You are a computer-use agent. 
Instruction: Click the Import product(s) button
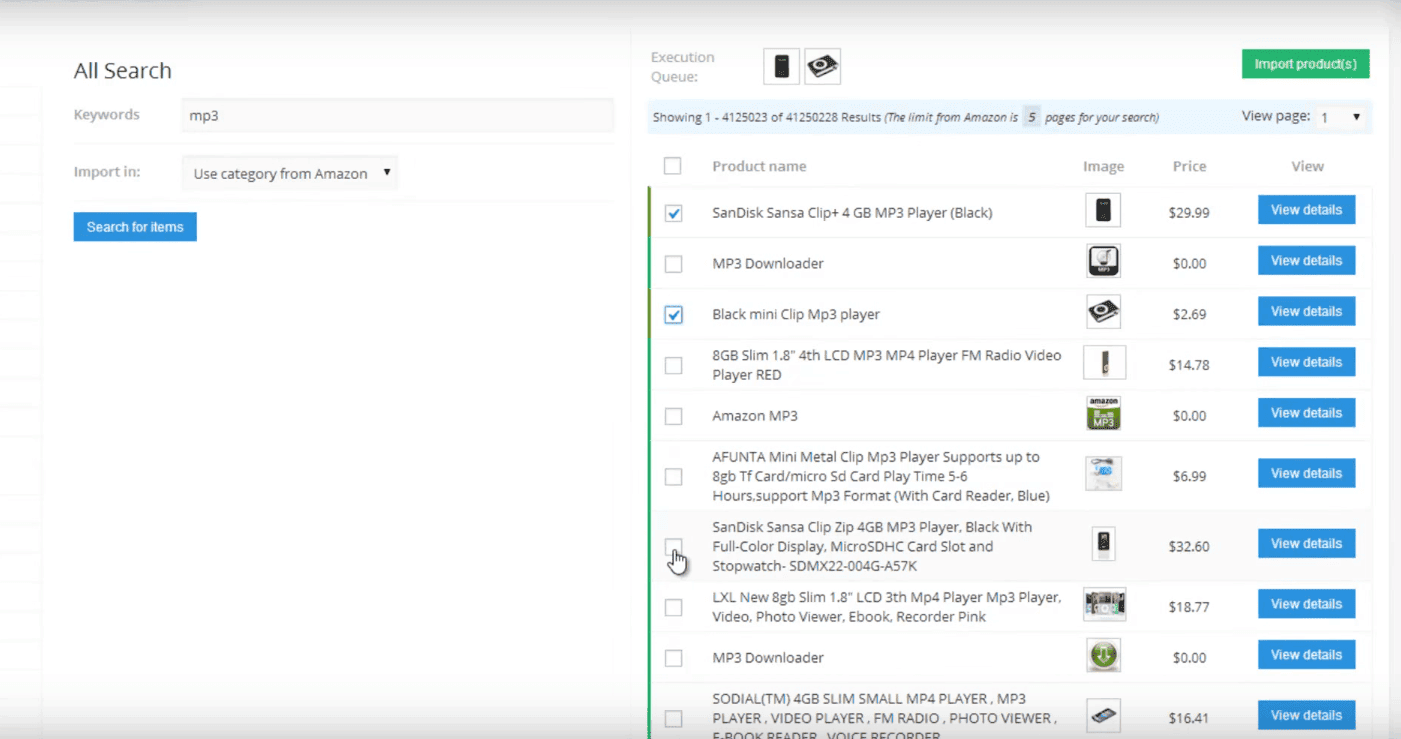pyautogui.click(x=1305, y=64)
